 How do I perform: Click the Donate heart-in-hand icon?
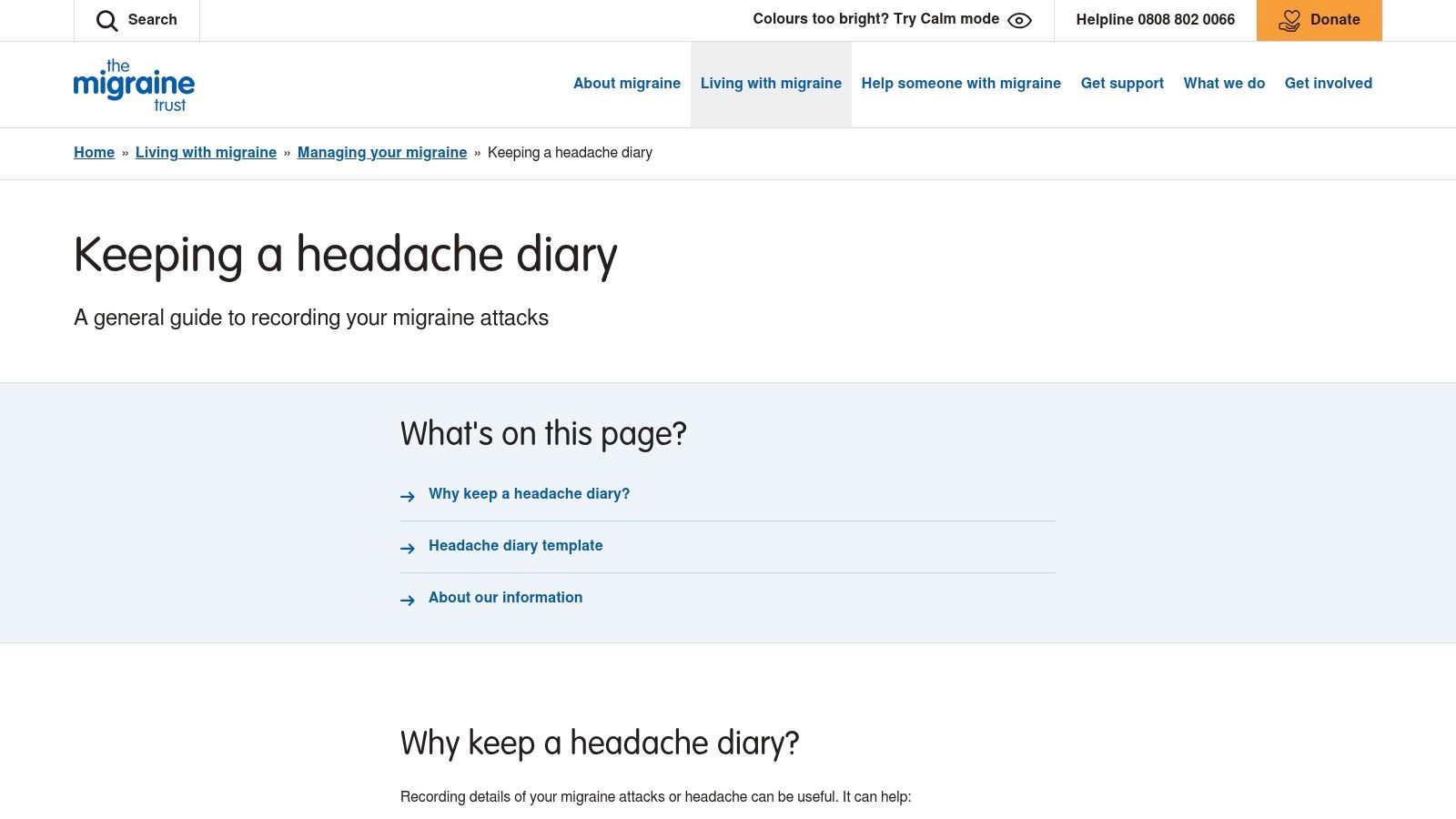1289,20
